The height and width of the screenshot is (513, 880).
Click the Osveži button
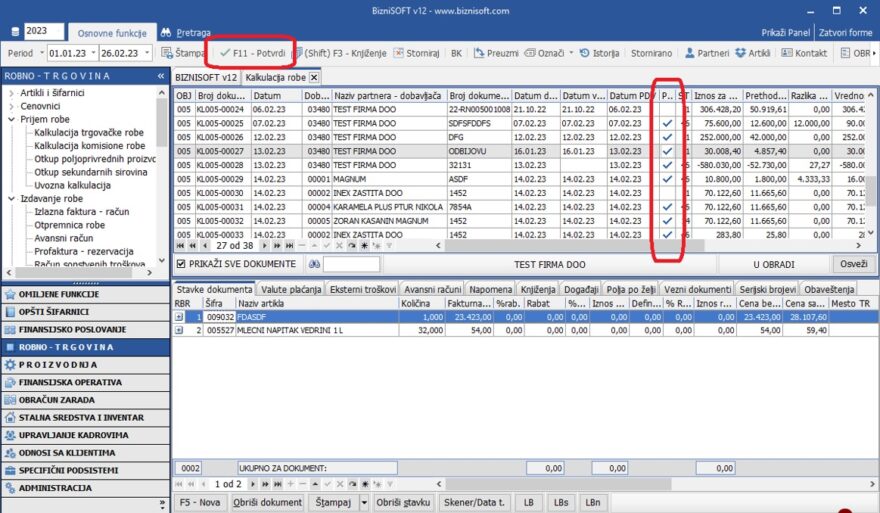[853, 264]
